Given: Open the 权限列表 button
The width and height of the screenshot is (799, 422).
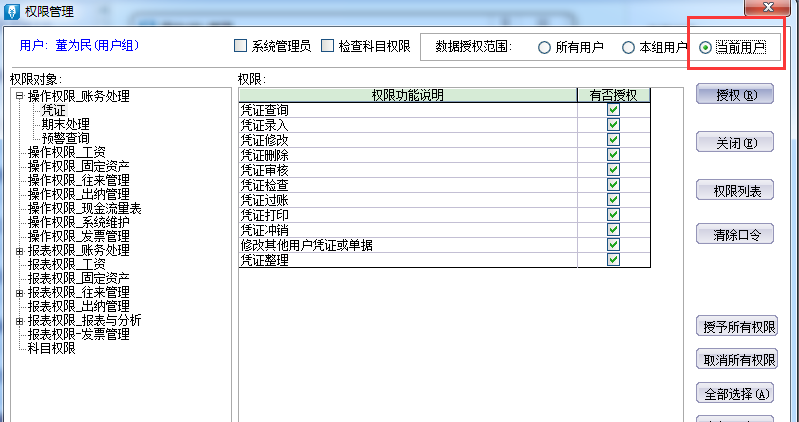Looking at the screenshot, I should [735, 191].
